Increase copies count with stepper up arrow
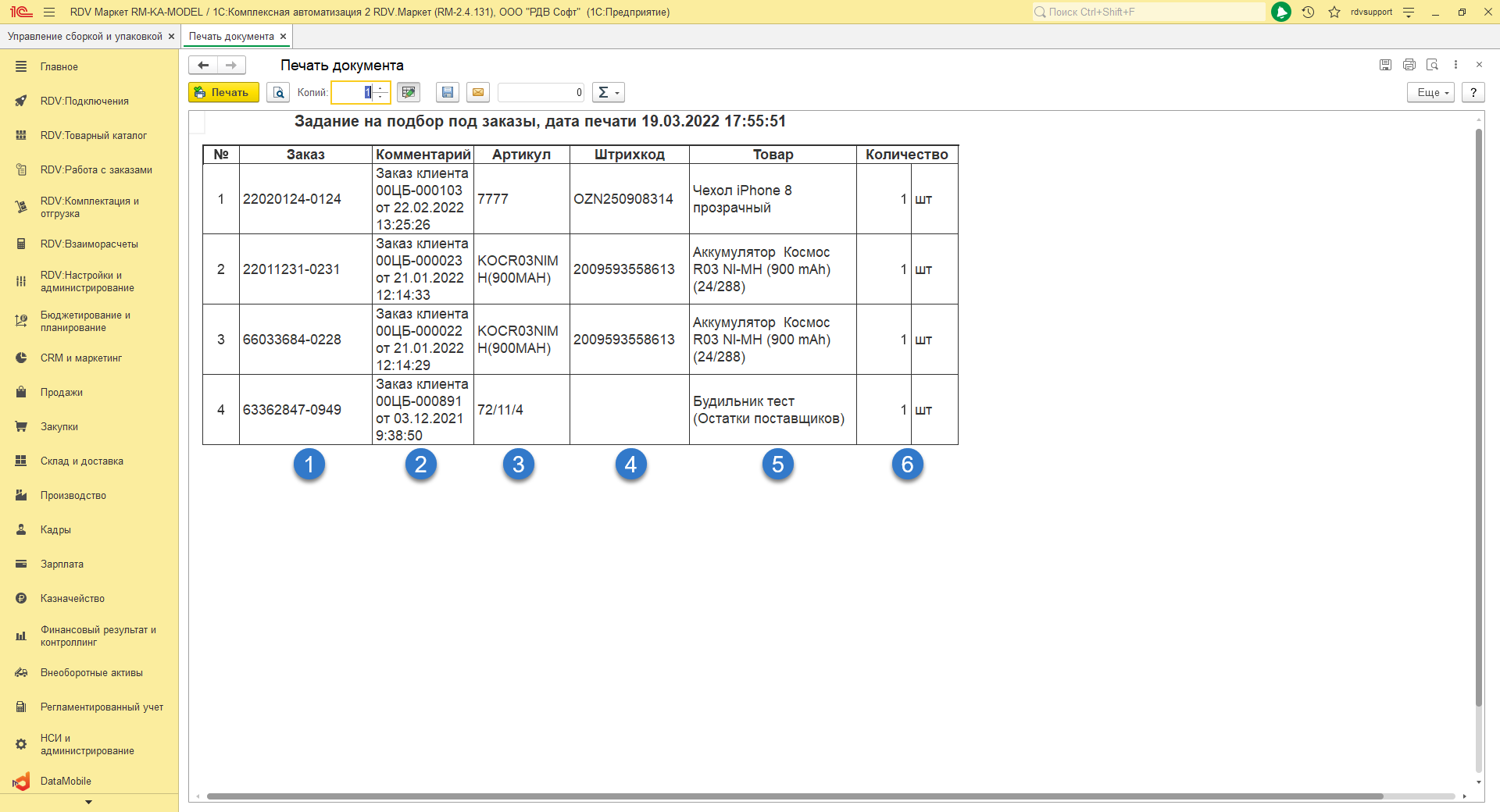This screenshot has width=1500, height=812. pos(381,88)
